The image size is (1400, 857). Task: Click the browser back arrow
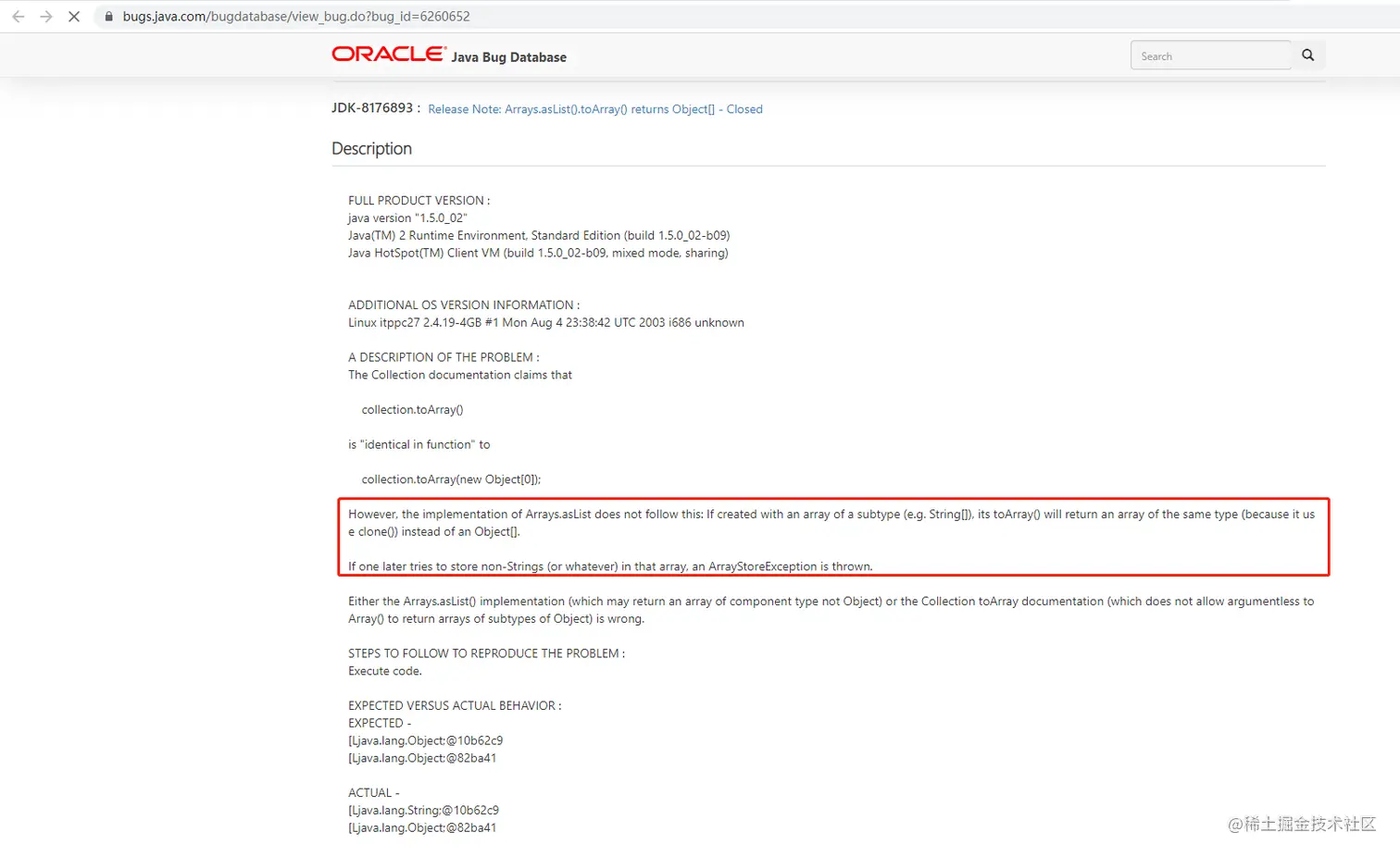tap(18, 17)
